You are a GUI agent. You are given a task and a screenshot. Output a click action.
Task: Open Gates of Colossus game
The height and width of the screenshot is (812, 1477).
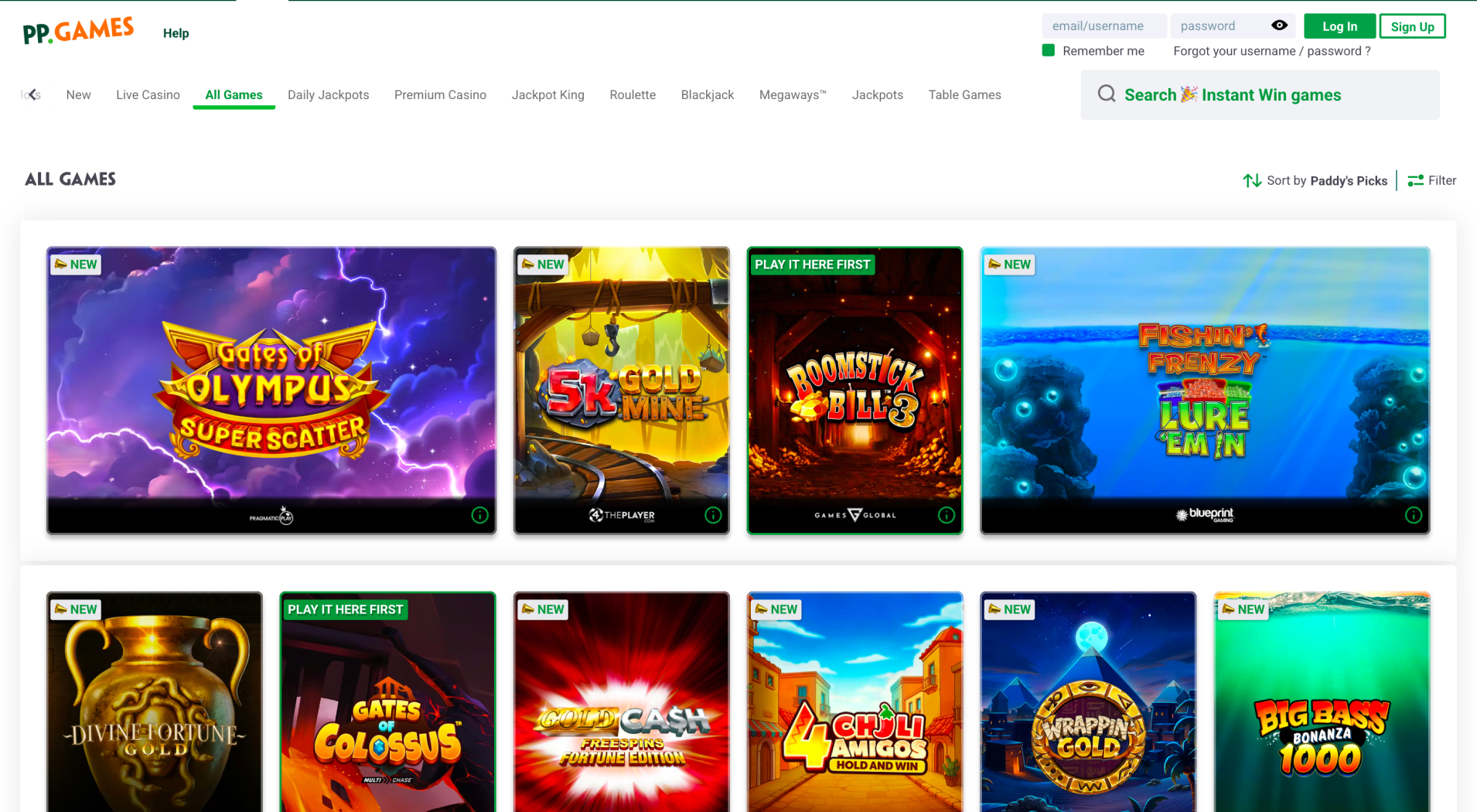(x=388, y=702)
